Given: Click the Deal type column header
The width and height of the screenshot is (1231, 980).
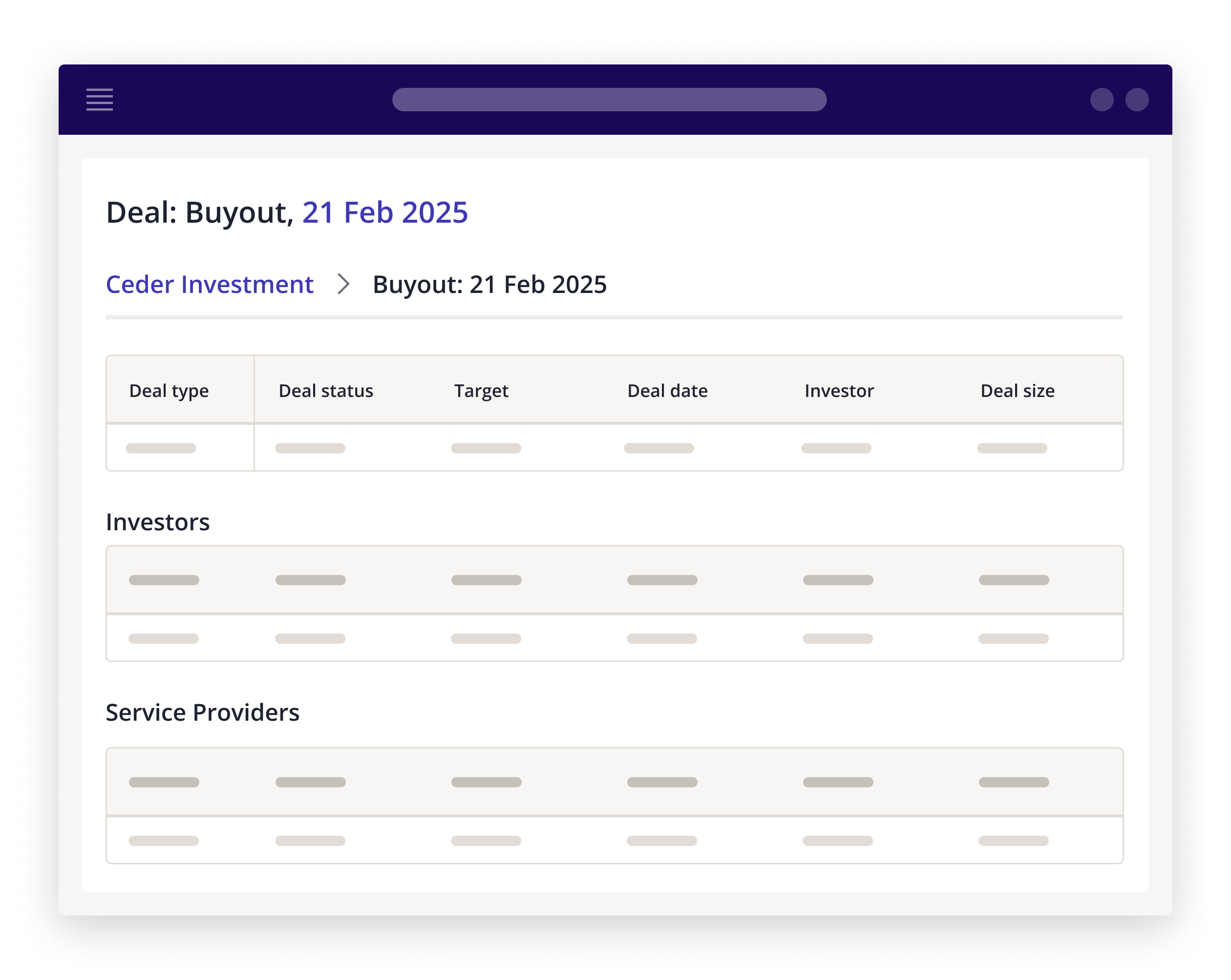Looking at the screenshot, I should tap(169, 391).
